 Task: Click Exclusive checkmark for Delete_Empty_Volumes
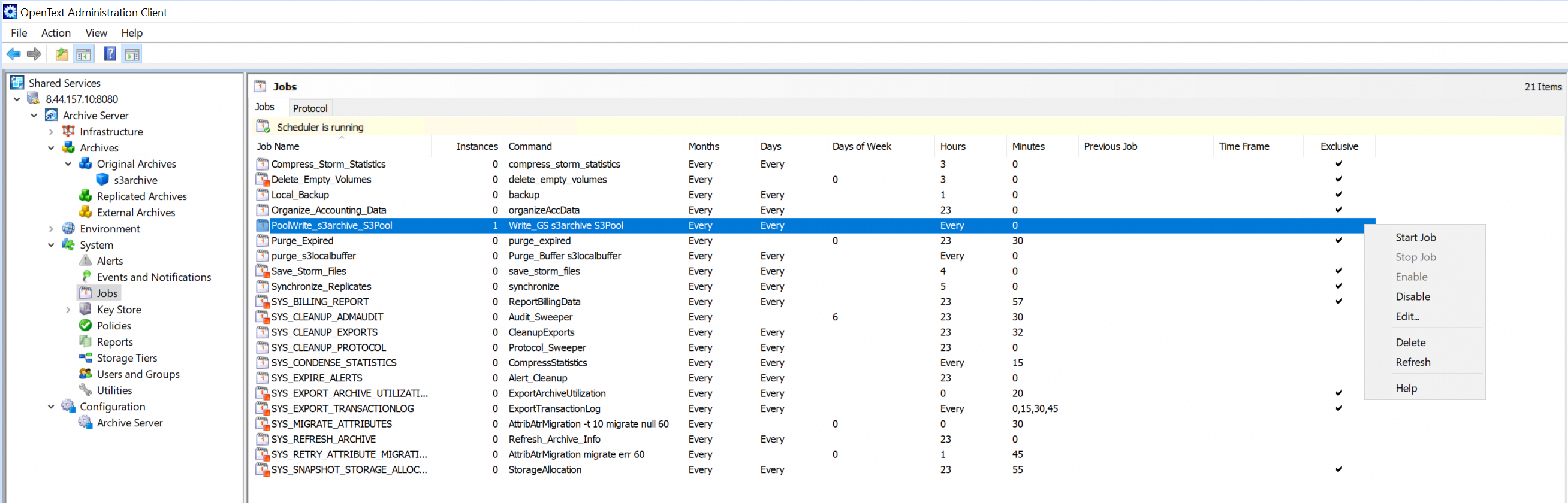[1338, 179]
